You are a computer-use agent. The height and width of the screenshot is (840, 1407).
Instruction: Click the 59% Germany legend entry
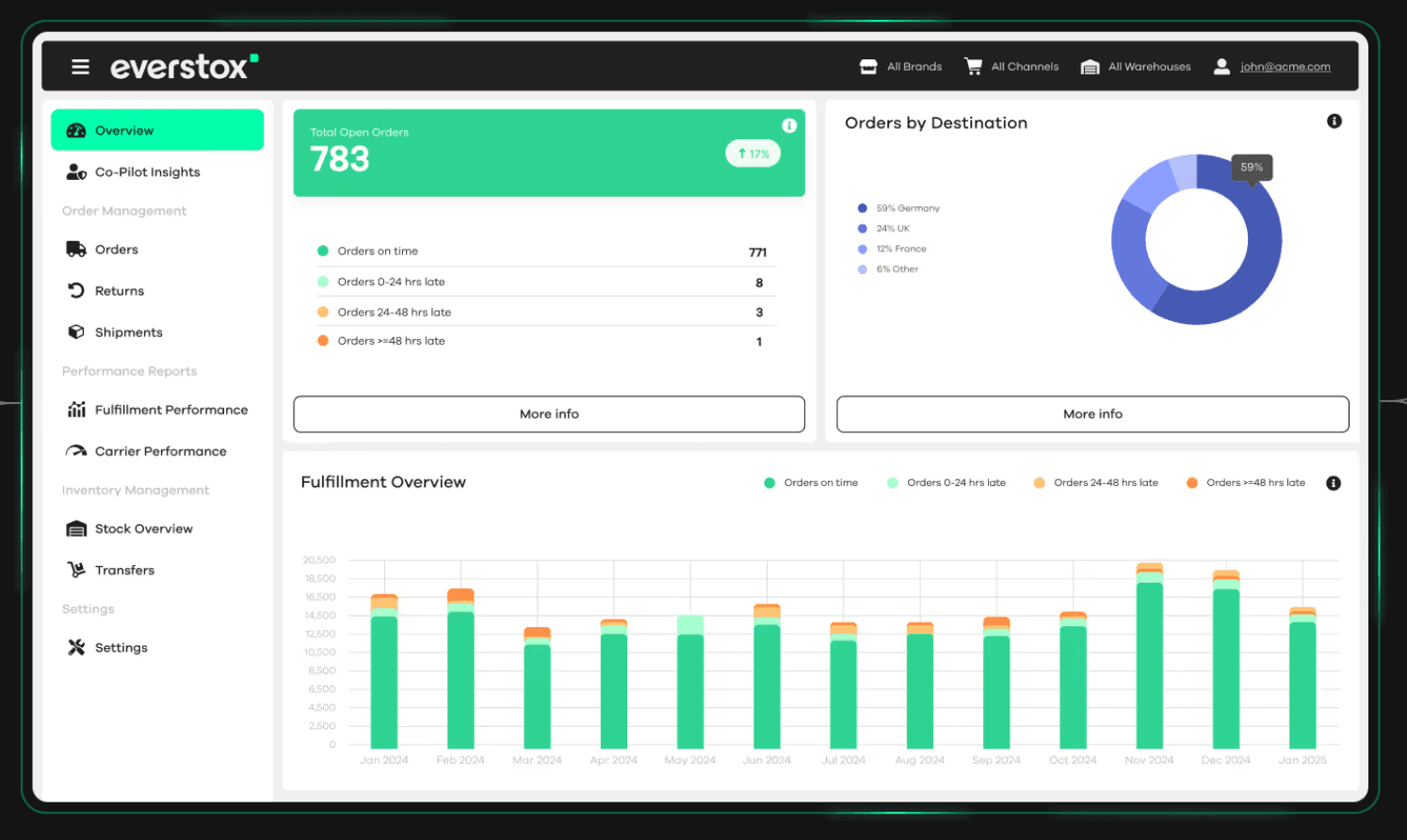click(x=898, y=208)
